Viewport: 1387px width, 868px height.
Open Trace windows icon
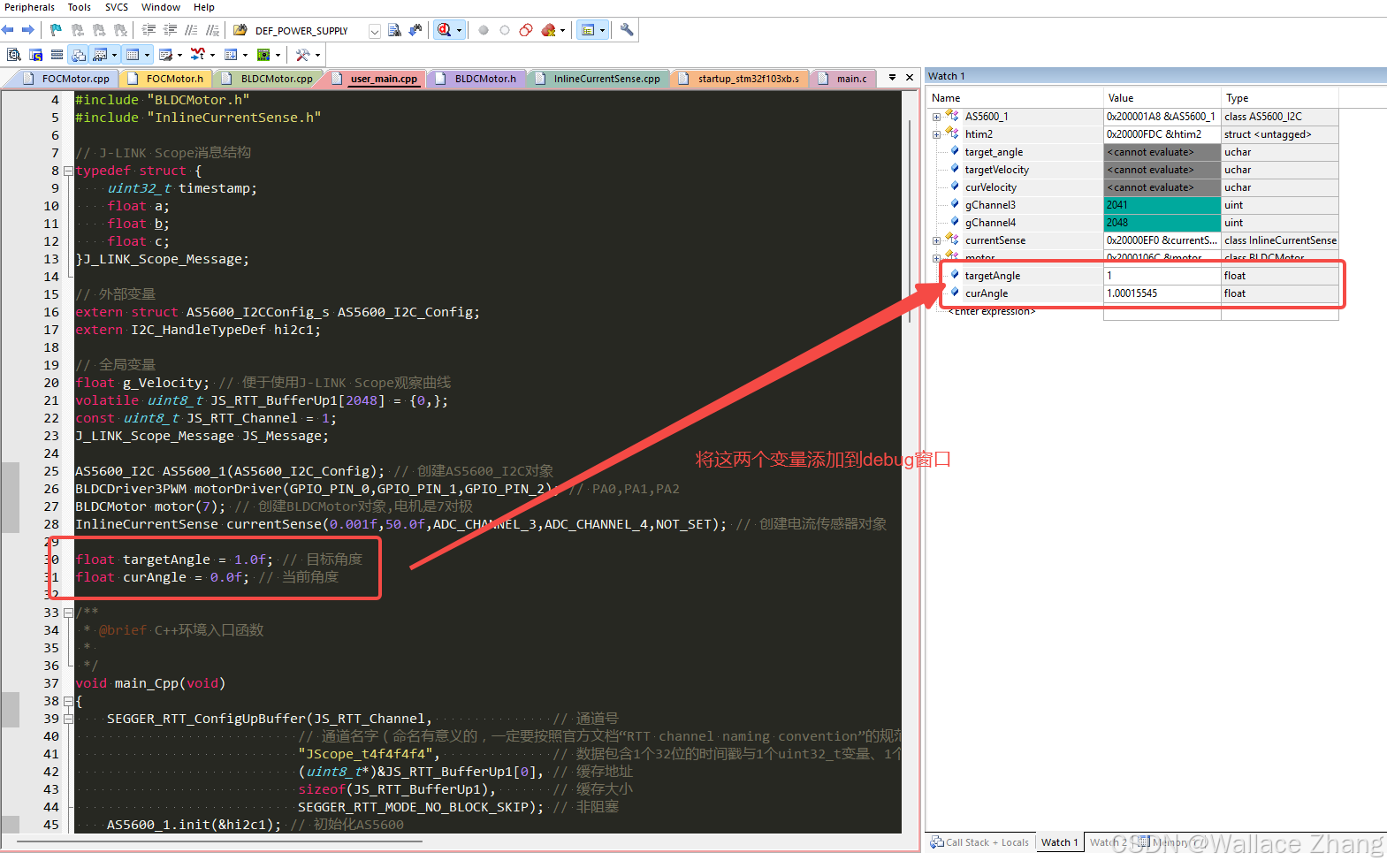point(231,55)
